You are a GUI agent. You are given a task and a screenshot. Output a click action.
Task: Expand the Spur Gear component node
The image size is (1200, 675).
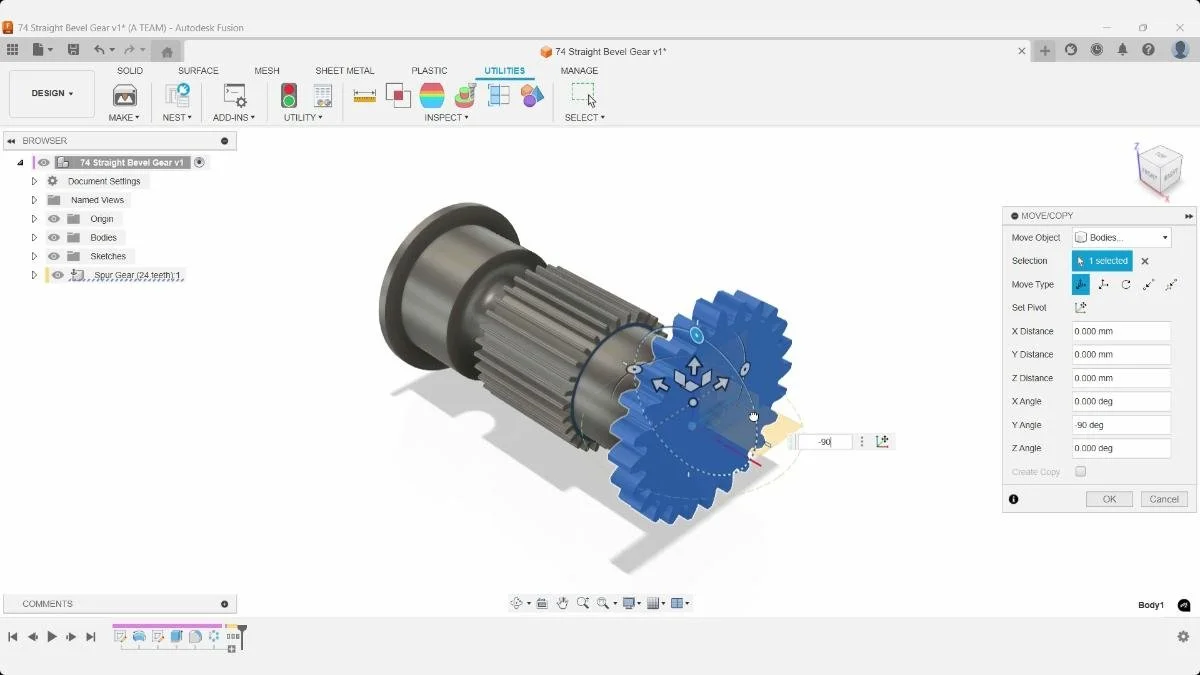tap(34, 275)
